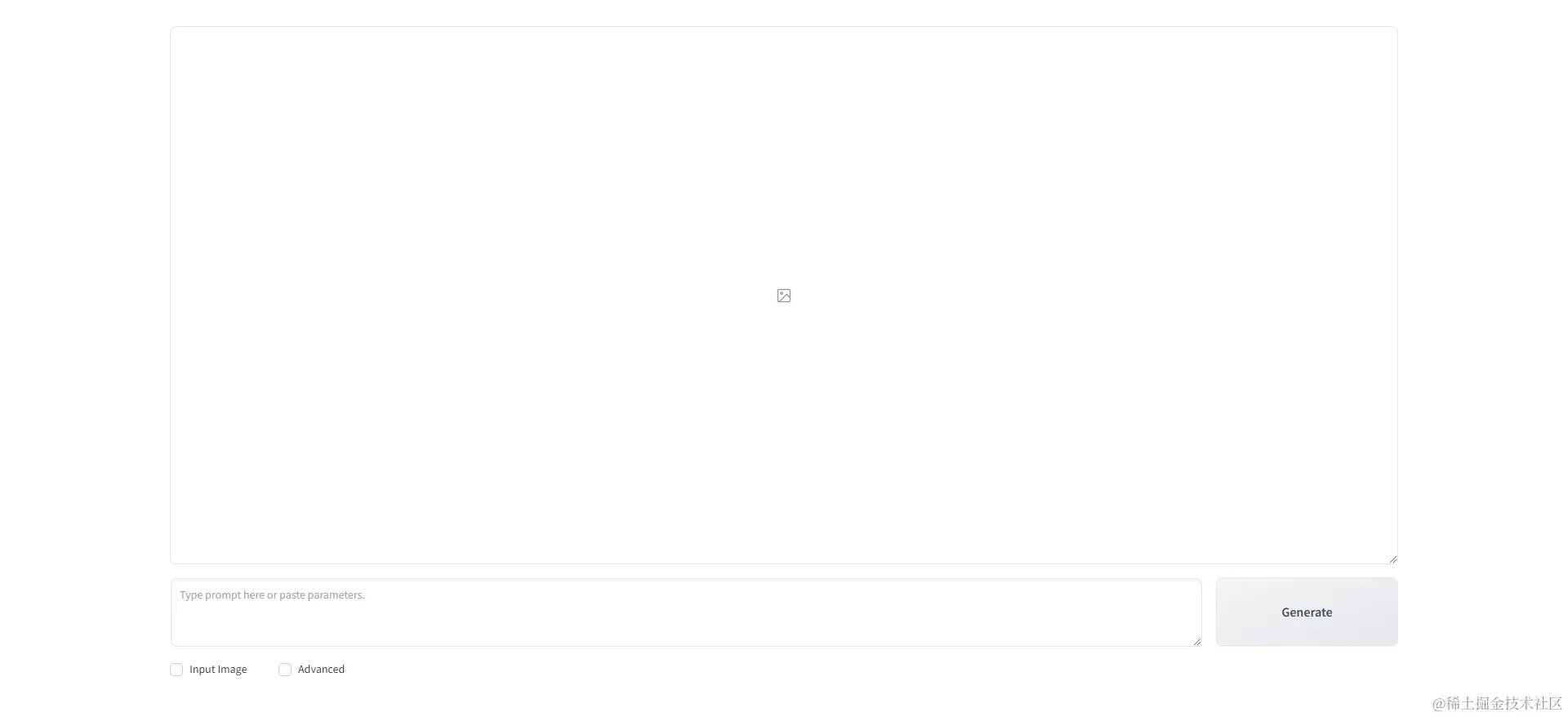1568x717 pixels.
Task: Click the "Advanced" label text
Action: point(321,670)
